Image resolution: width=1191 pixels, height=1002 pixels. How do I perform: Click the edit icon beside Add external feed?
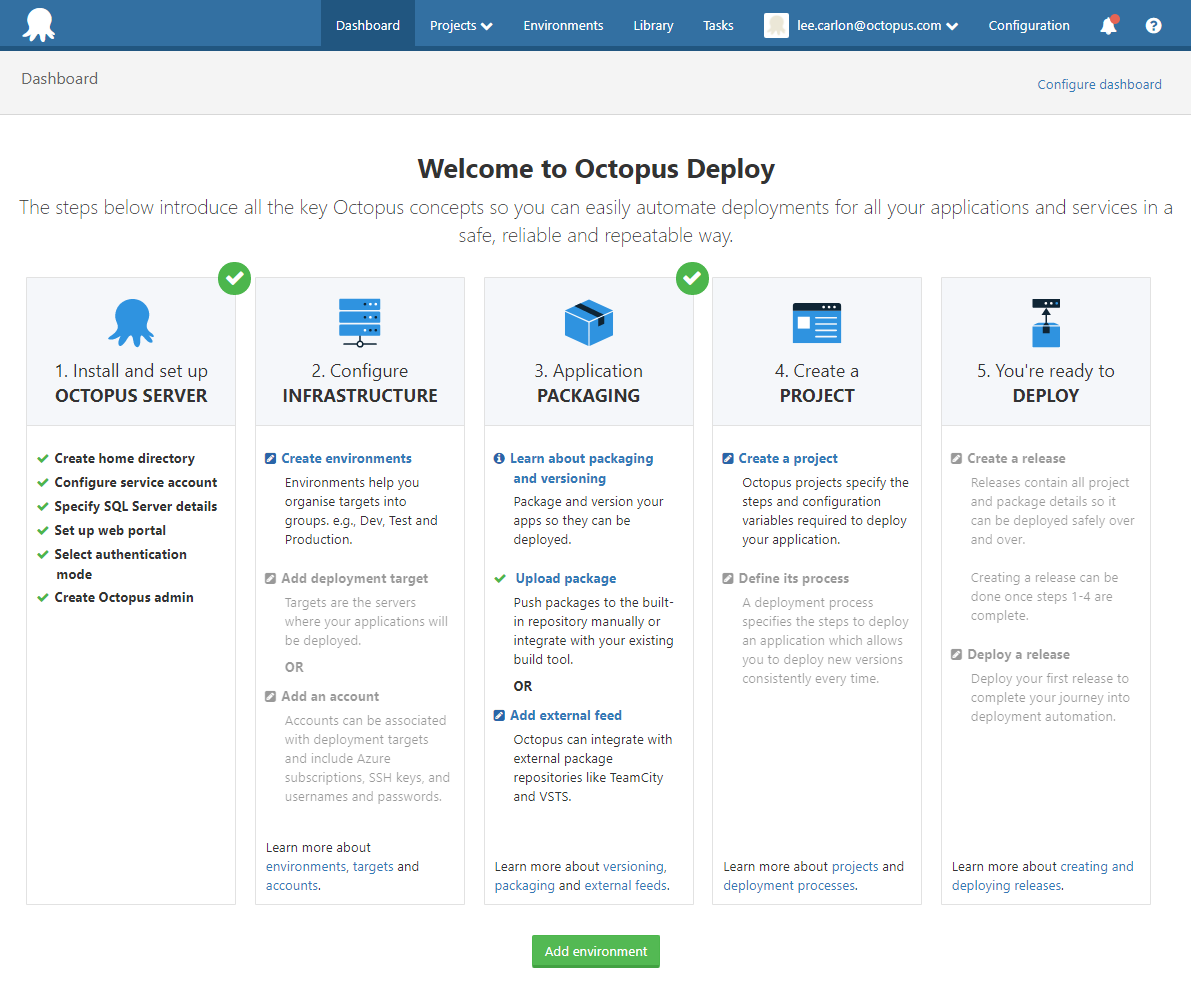click(x=499, y=715)
